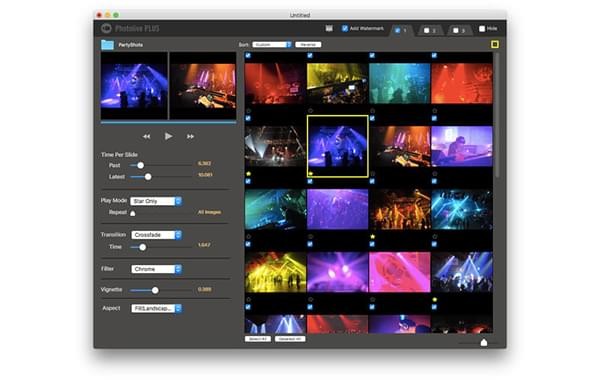Select the selected blue concert thumbnail in grid

coord(338,146)
